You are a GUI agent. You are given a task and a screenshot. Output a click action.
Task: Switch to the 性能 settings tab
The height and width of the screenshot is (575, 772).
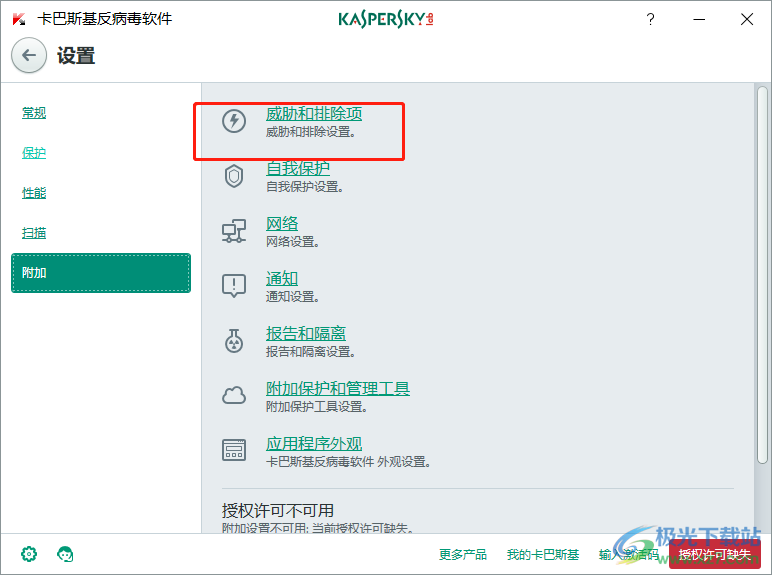click(x=34, y=192)
